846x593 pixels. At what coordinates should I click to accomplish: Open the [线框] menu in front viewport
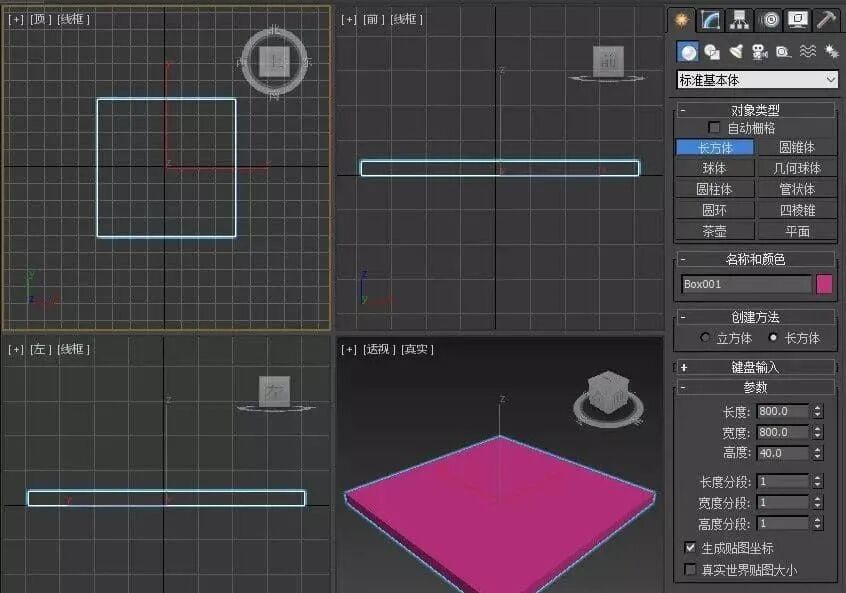click(407, 19)
